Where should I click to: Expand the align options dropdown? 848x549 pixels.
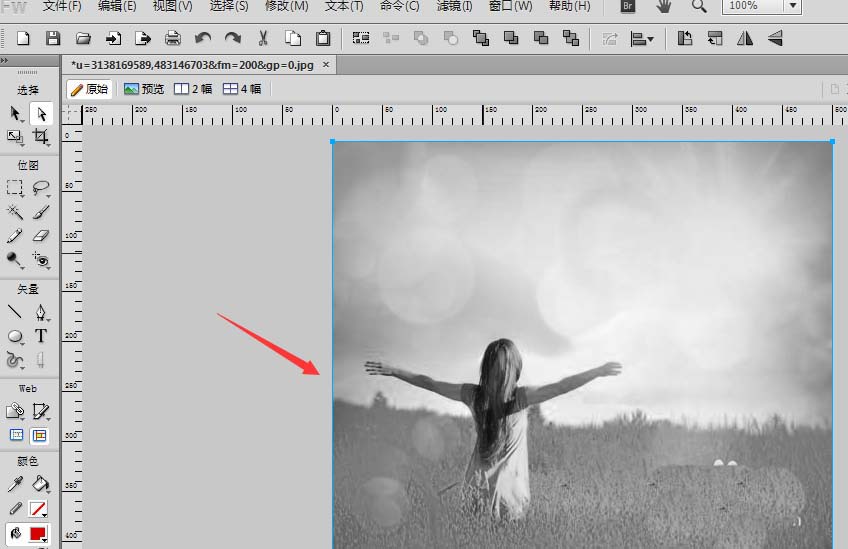[x=642, y=39]
